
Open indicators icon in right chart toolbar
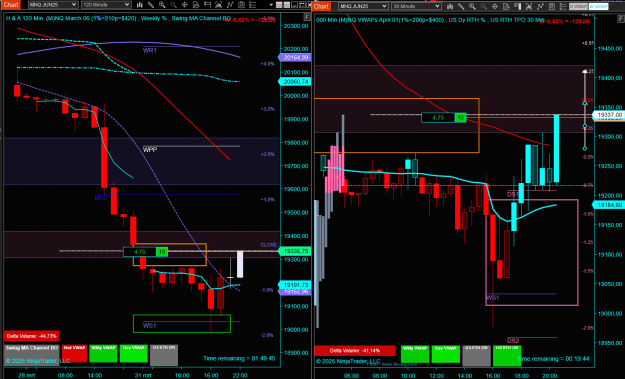point(529,6)
